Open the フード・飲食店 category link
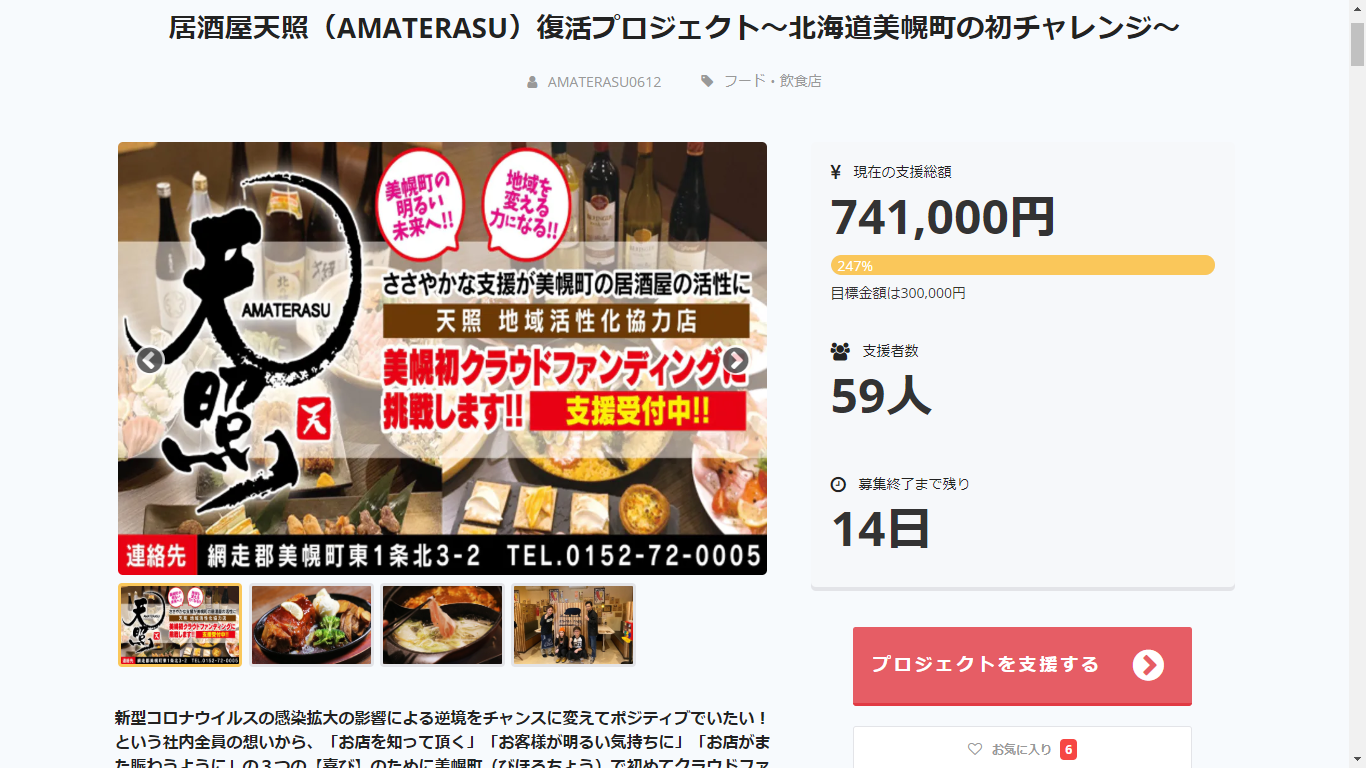This screenshot has height=768, width=1366. [x=773, y=81]
